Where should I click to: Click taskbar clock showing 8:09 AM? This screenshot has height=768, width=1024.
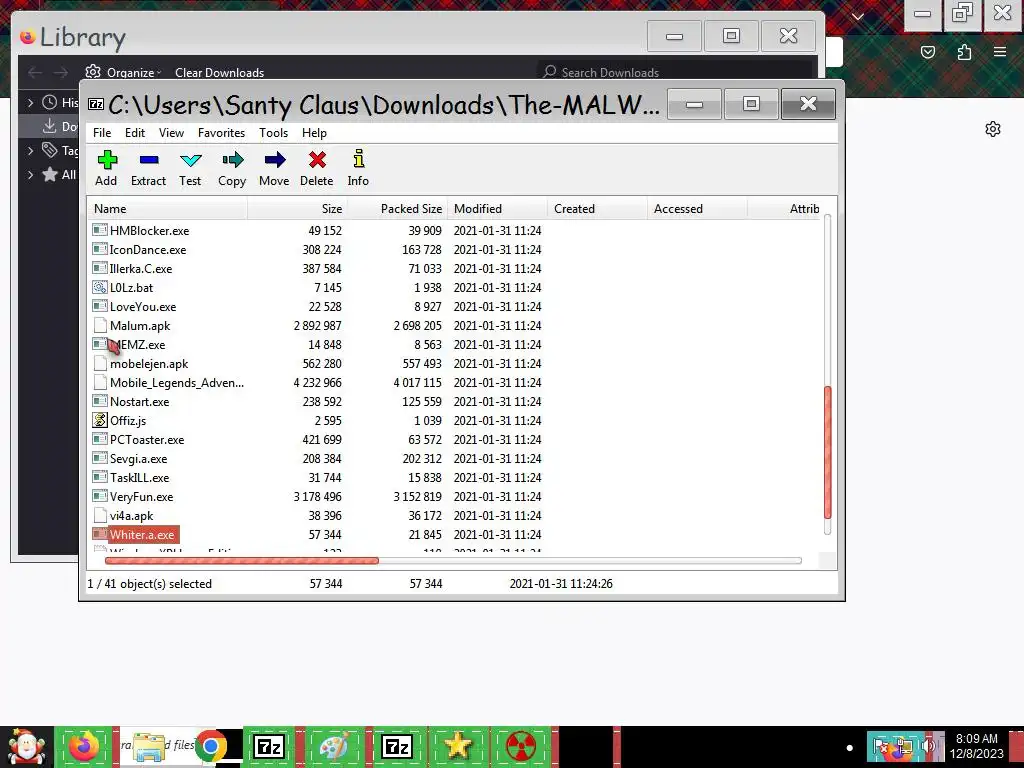pyautogui.click(x=976, y=746)
